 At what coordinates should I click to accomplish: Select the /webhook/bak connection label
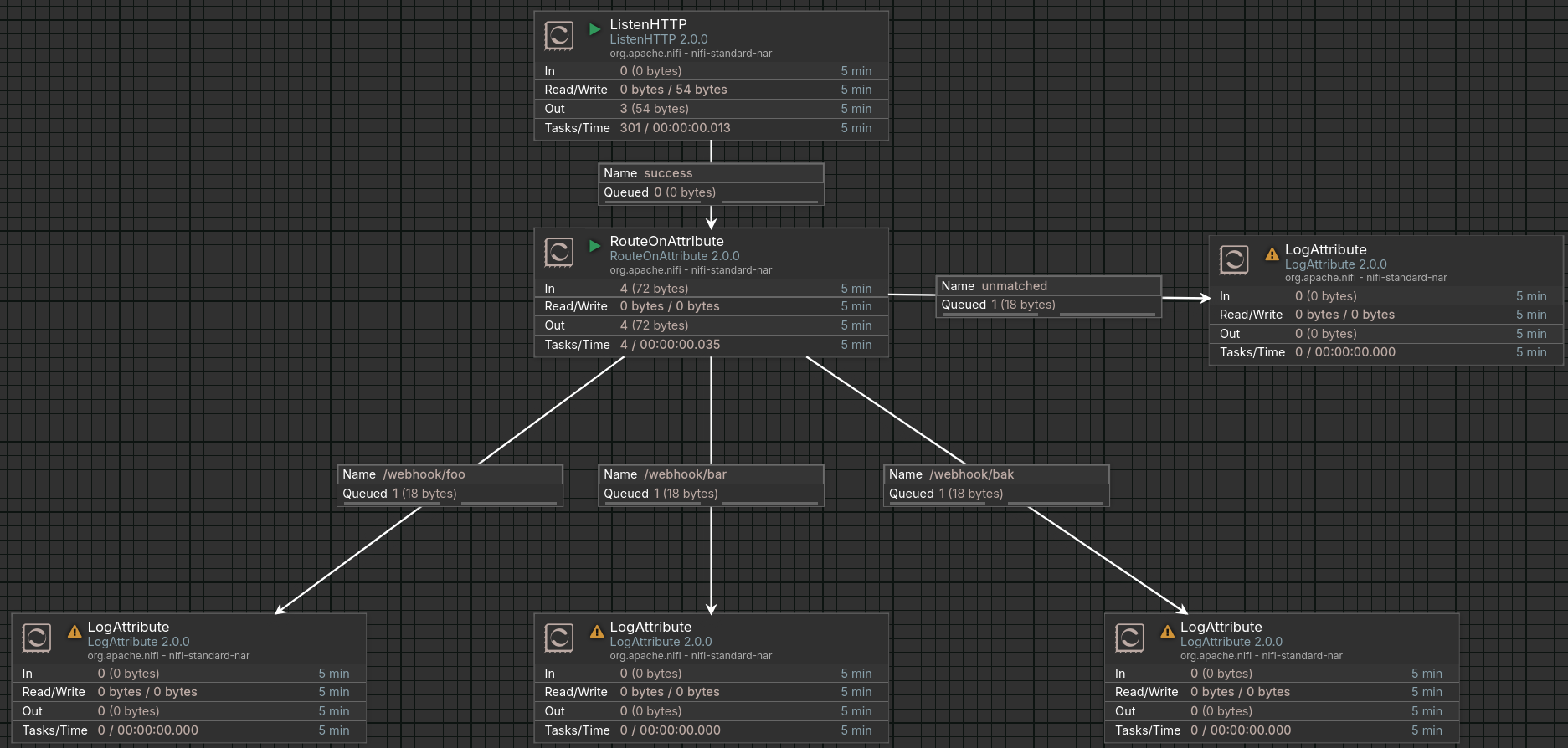tap(996, 475)
